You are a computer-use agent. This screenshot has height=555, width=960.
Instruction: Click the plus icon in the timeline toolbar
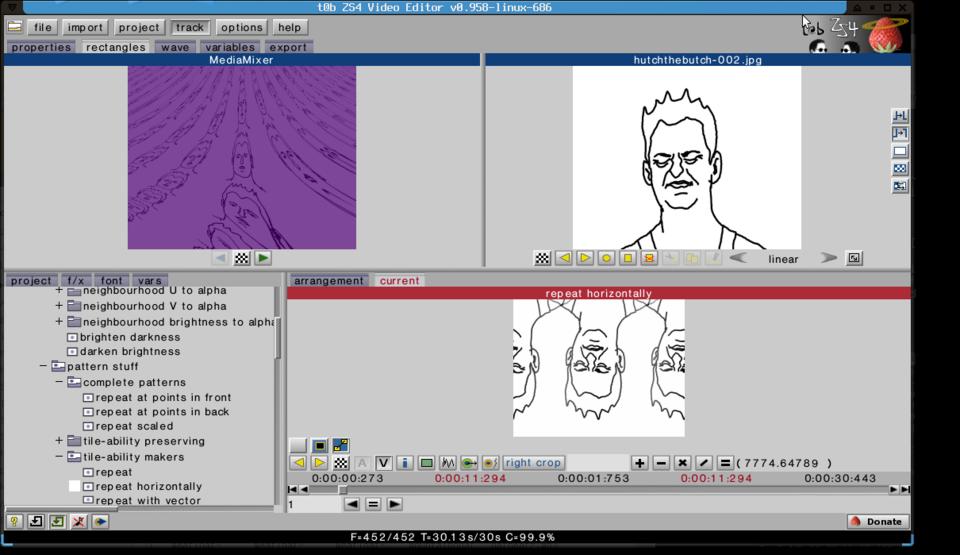639,463
